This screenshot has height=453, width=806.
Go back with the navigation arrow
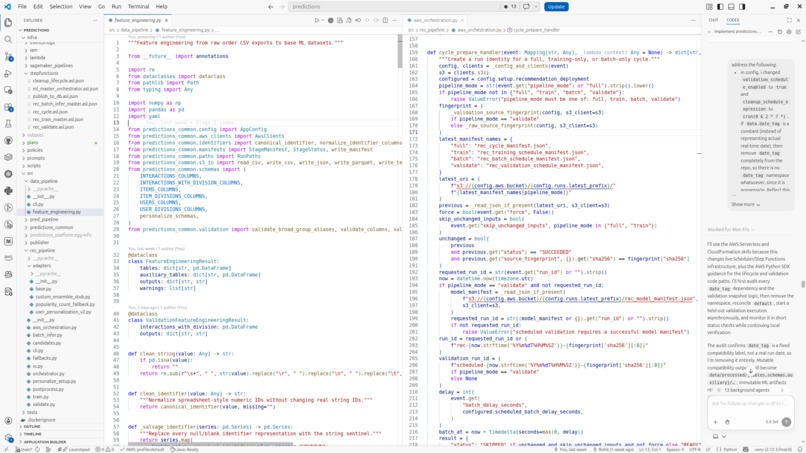271,7
